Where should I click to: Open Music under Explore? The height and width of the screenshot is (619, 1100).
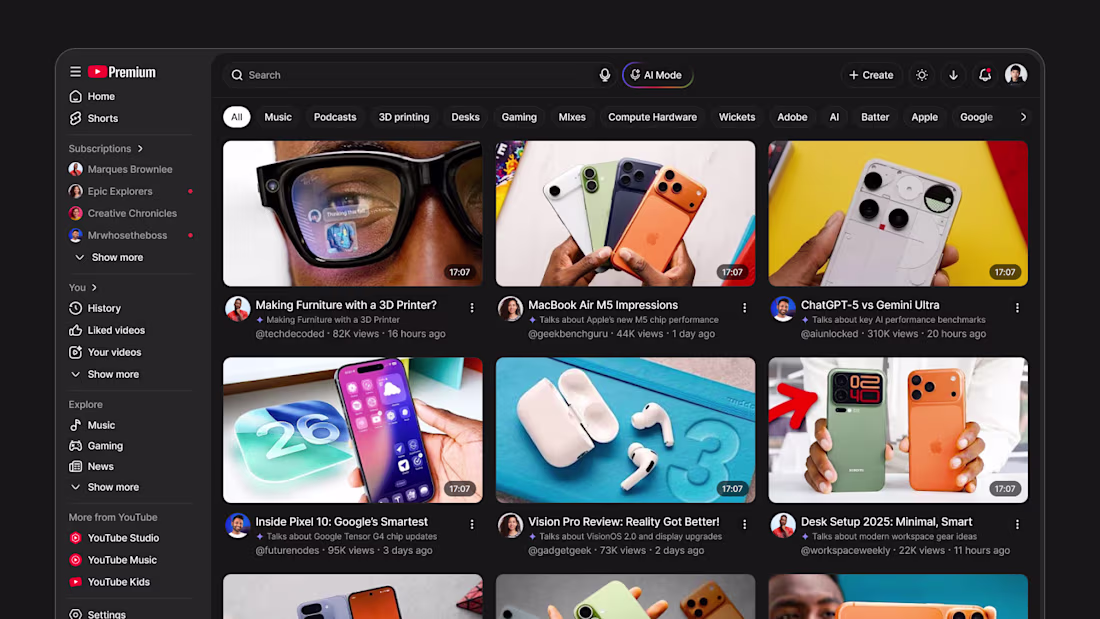[x=92, y=425]
